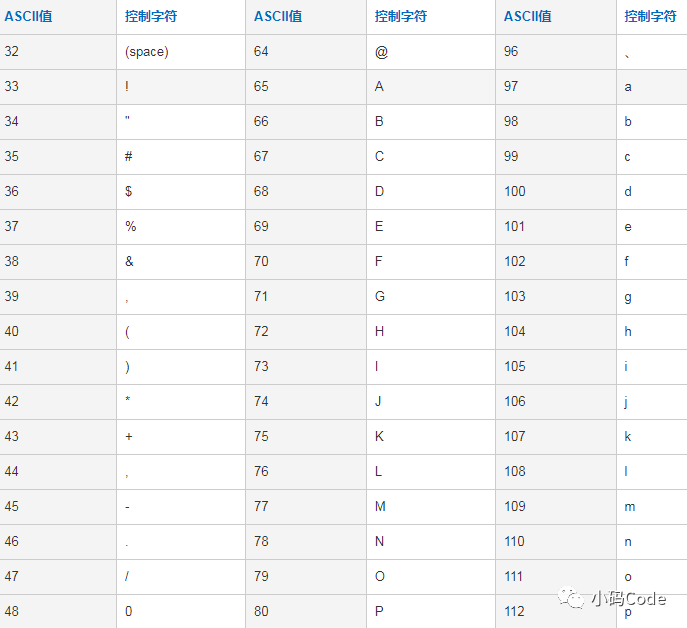
Task: Click the @ character cell
Action: [x=381, y=51]
